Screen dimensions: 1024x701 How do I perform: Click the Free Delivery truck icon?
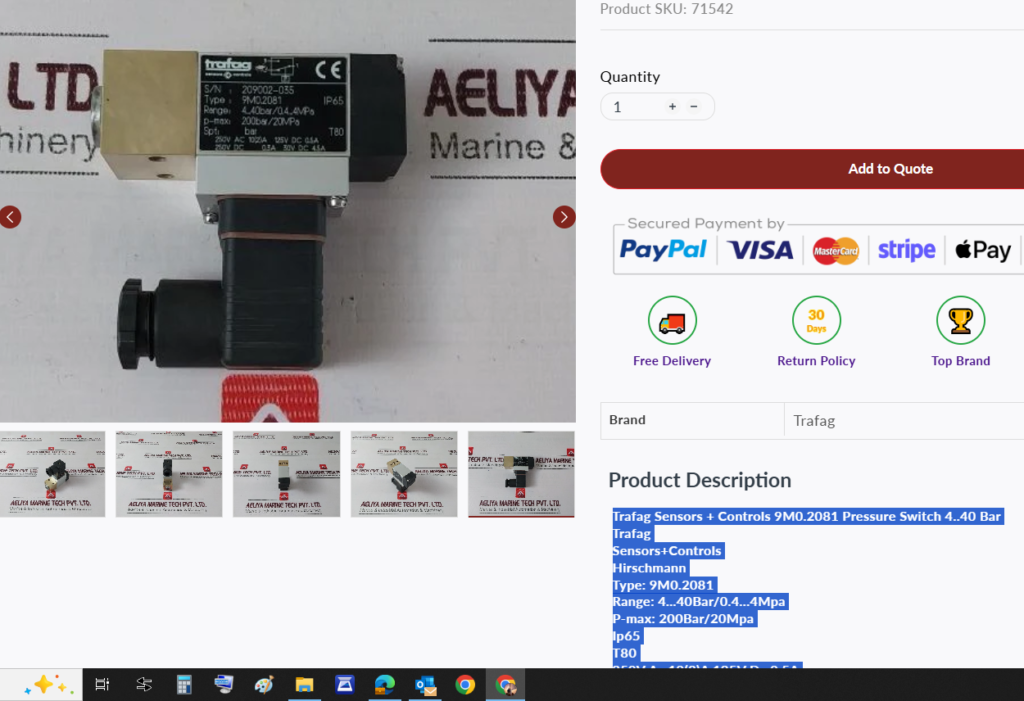[672, 321]
